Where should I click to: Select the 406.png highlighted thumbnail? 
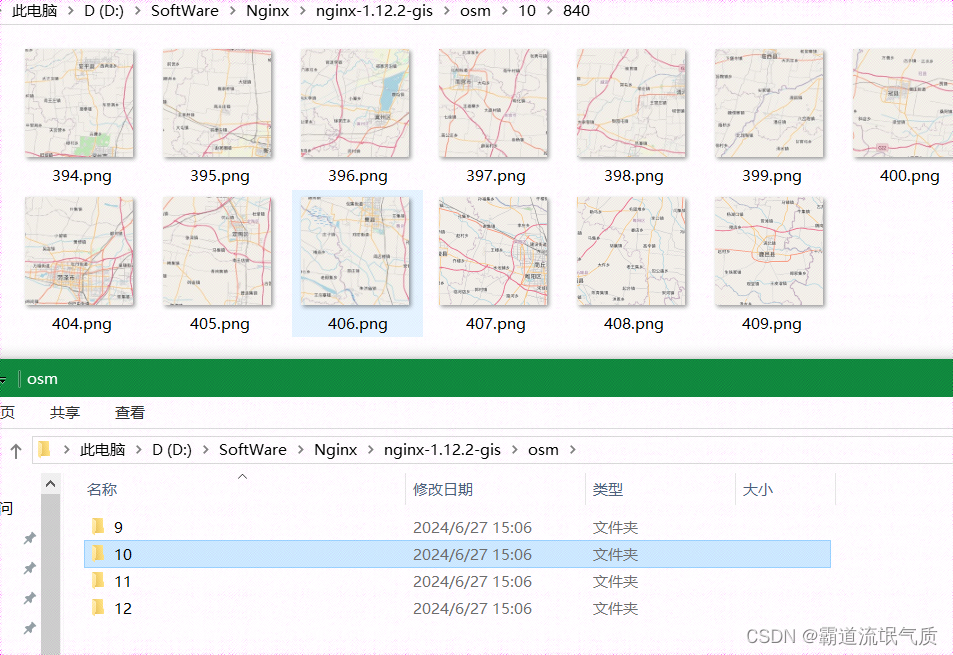(x=357, y=251)
